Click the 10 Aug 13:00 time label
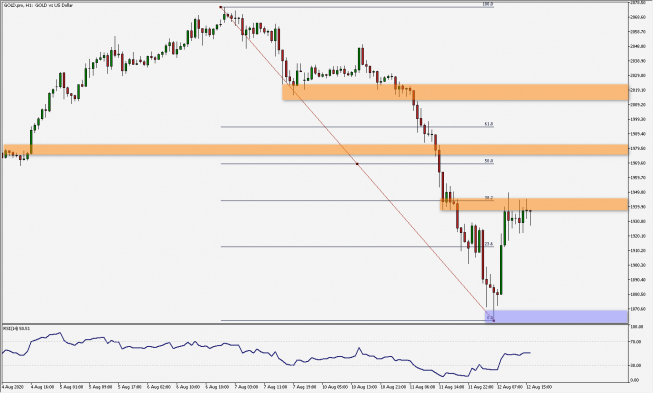This screenshot has height=393, width=653. coord(364,387)
